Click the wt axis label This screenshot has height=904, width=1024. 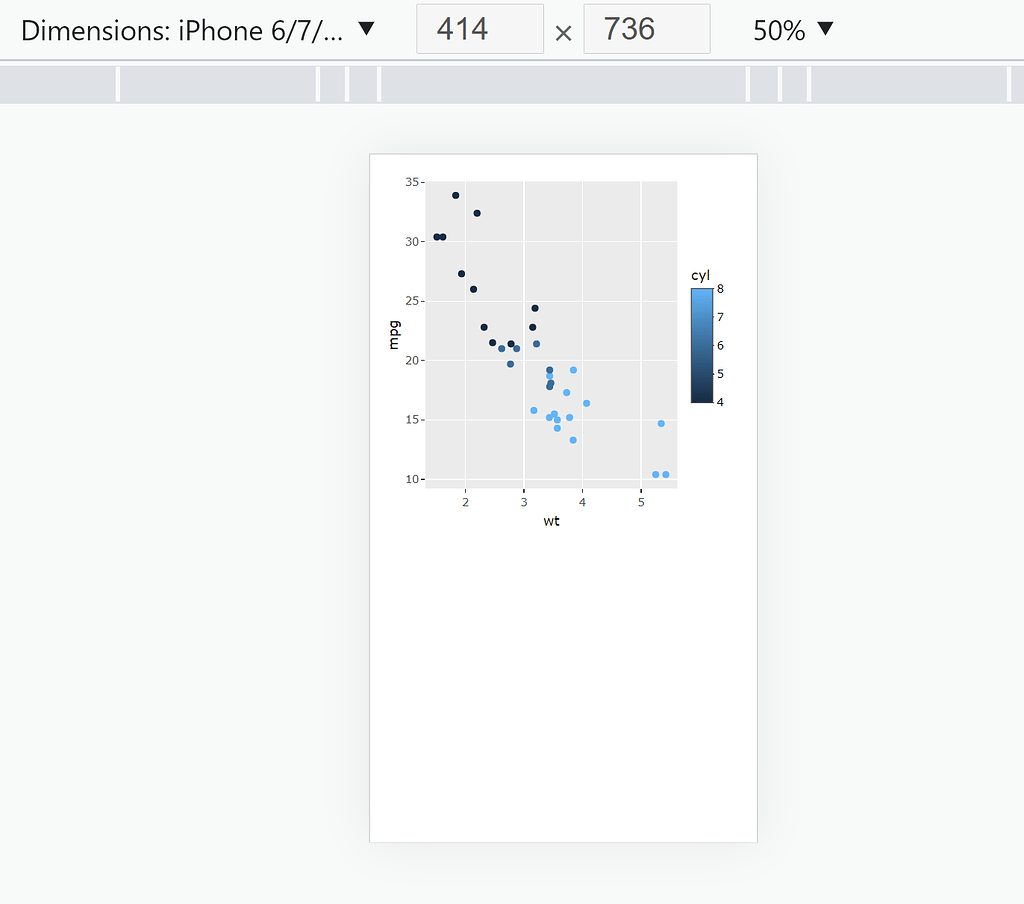pos(550,521)
